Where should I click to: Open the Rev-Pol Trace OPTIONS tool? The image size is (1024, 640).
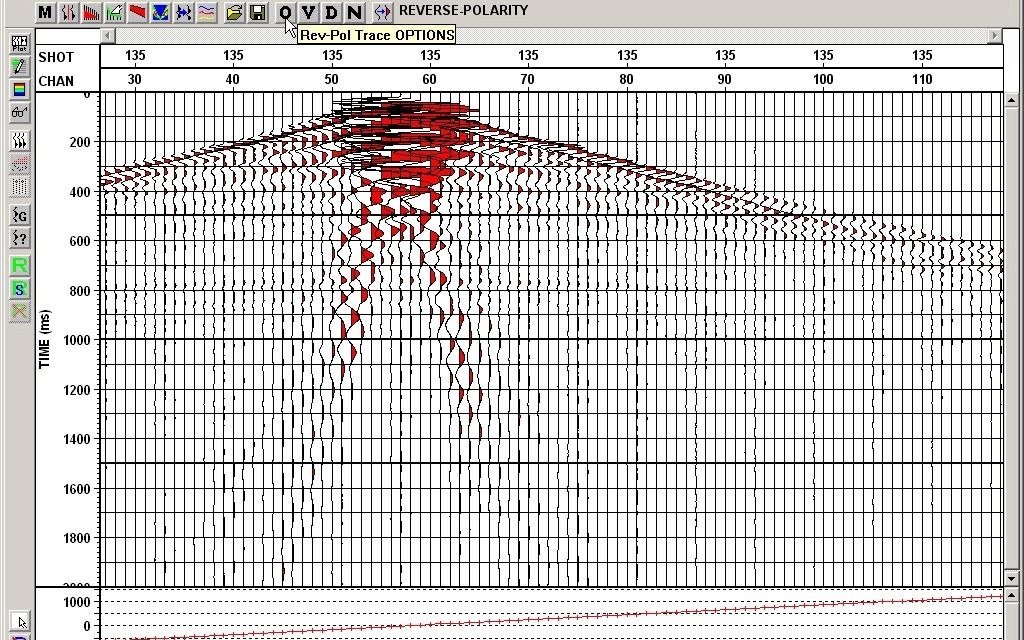(x=284, y=11)
